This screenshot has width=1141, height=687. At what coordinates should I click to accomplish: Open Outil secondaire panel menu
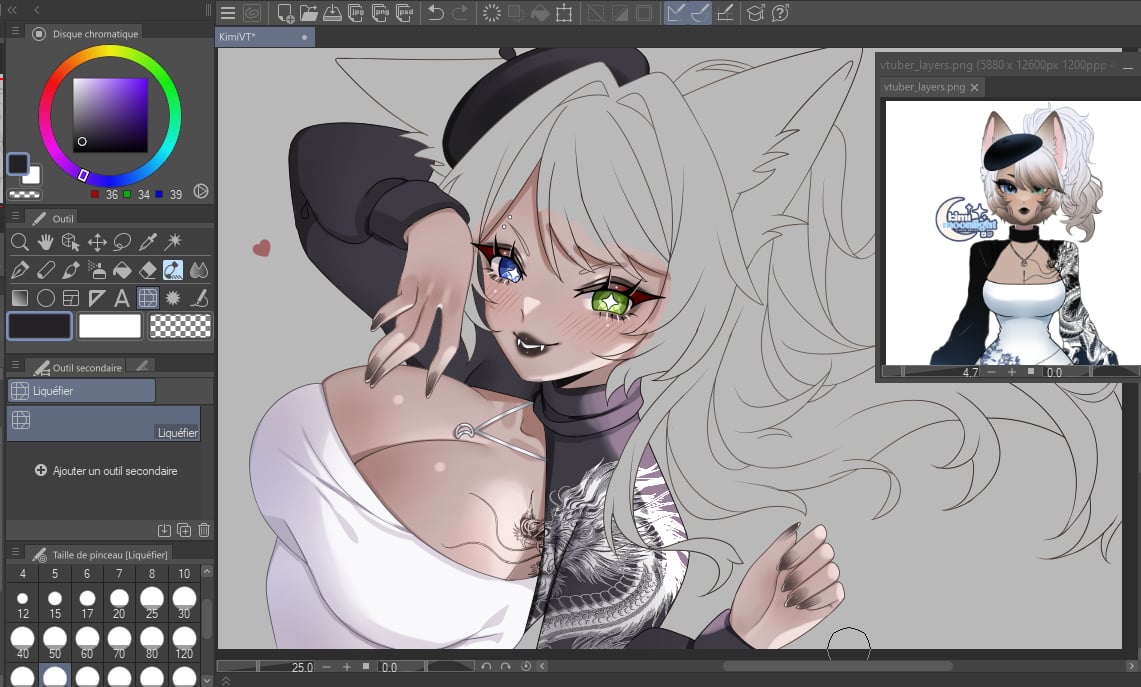tap(15, 365)
